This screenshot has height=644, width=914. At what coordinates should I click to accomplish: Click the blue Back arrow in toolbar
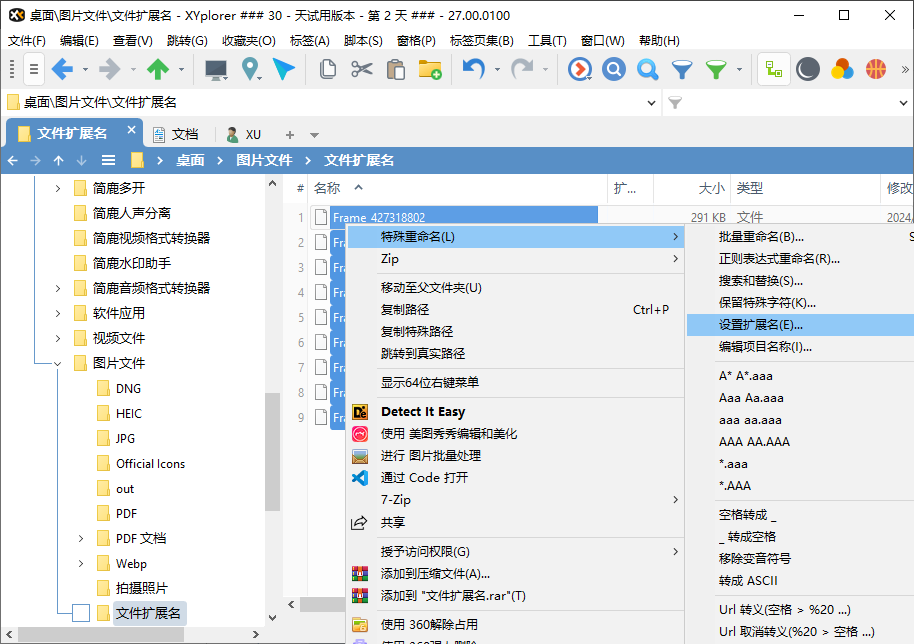(x=62, y=69)
